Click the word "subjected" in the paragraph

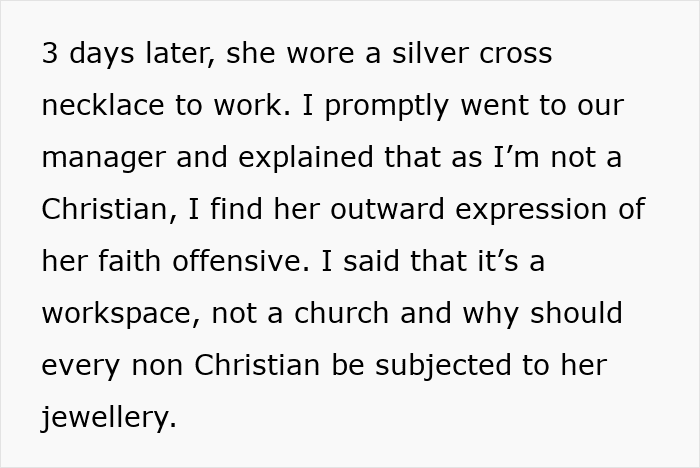[443, 367]
